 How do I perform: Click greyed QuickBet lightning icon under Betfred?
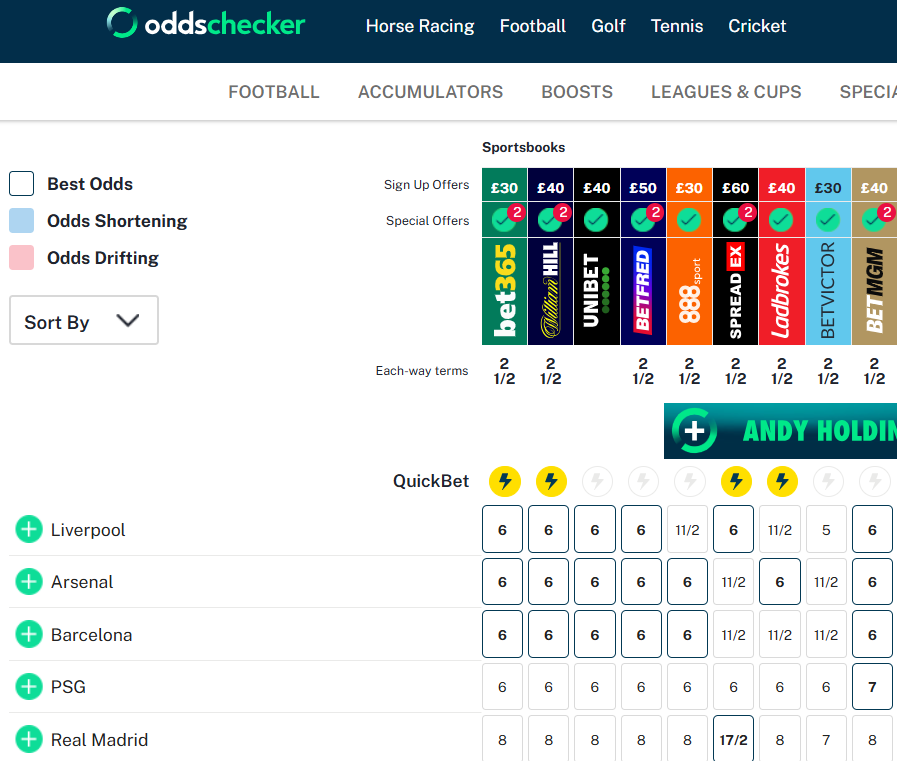[644, 481]
